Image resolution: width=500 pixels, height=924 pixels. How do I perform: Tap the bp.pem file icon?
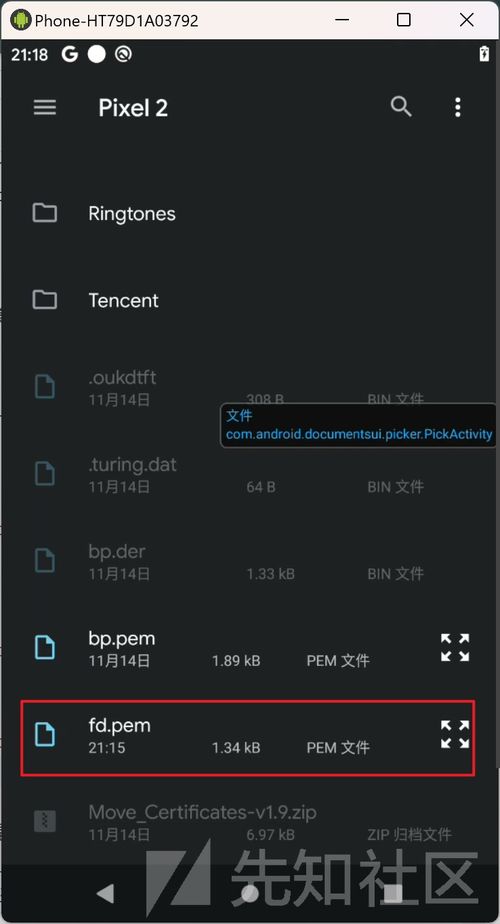45,648
